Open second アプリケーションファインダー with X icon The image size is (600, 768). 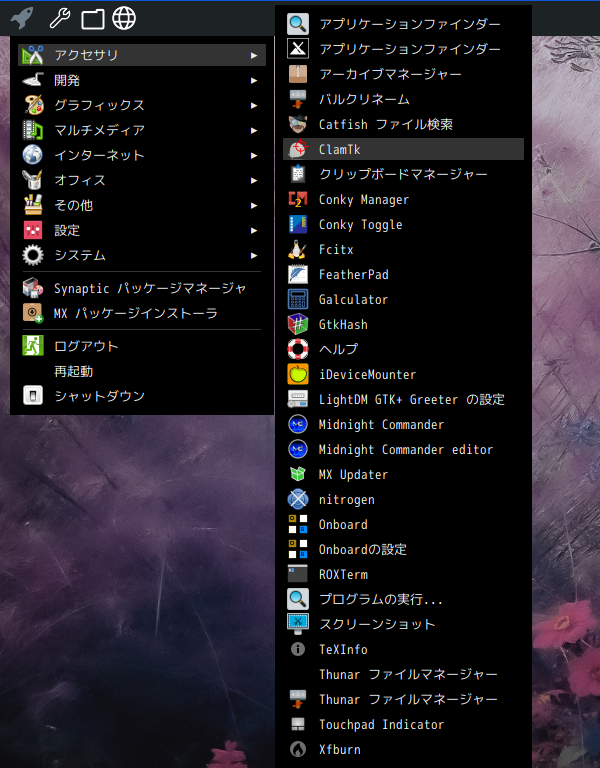(x=404, y=49)
